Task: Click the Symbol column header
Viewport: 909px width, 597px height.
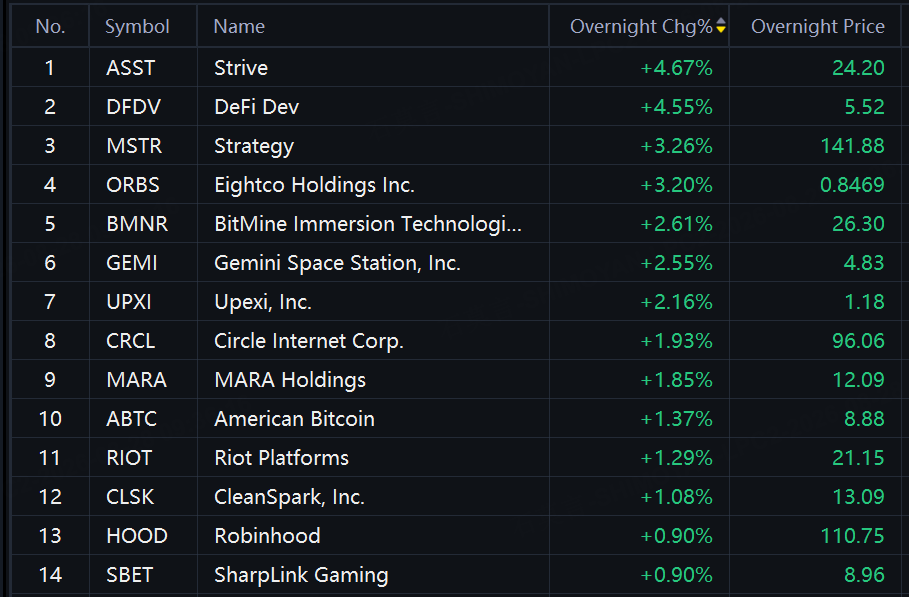Action: point(137,27)
